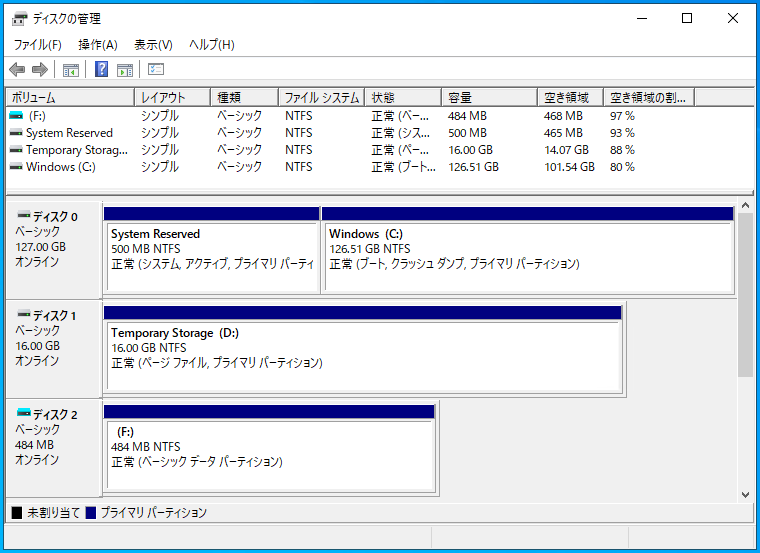
Task: Click the 101.54 GB free space cell
Action: click(570, 167)
